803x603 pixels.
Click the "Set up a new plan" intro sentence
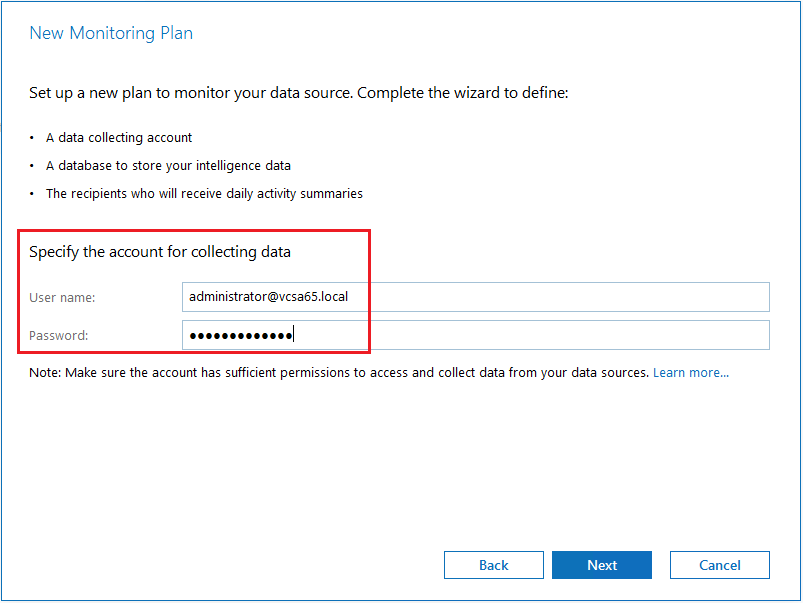(x=298, y=93)
